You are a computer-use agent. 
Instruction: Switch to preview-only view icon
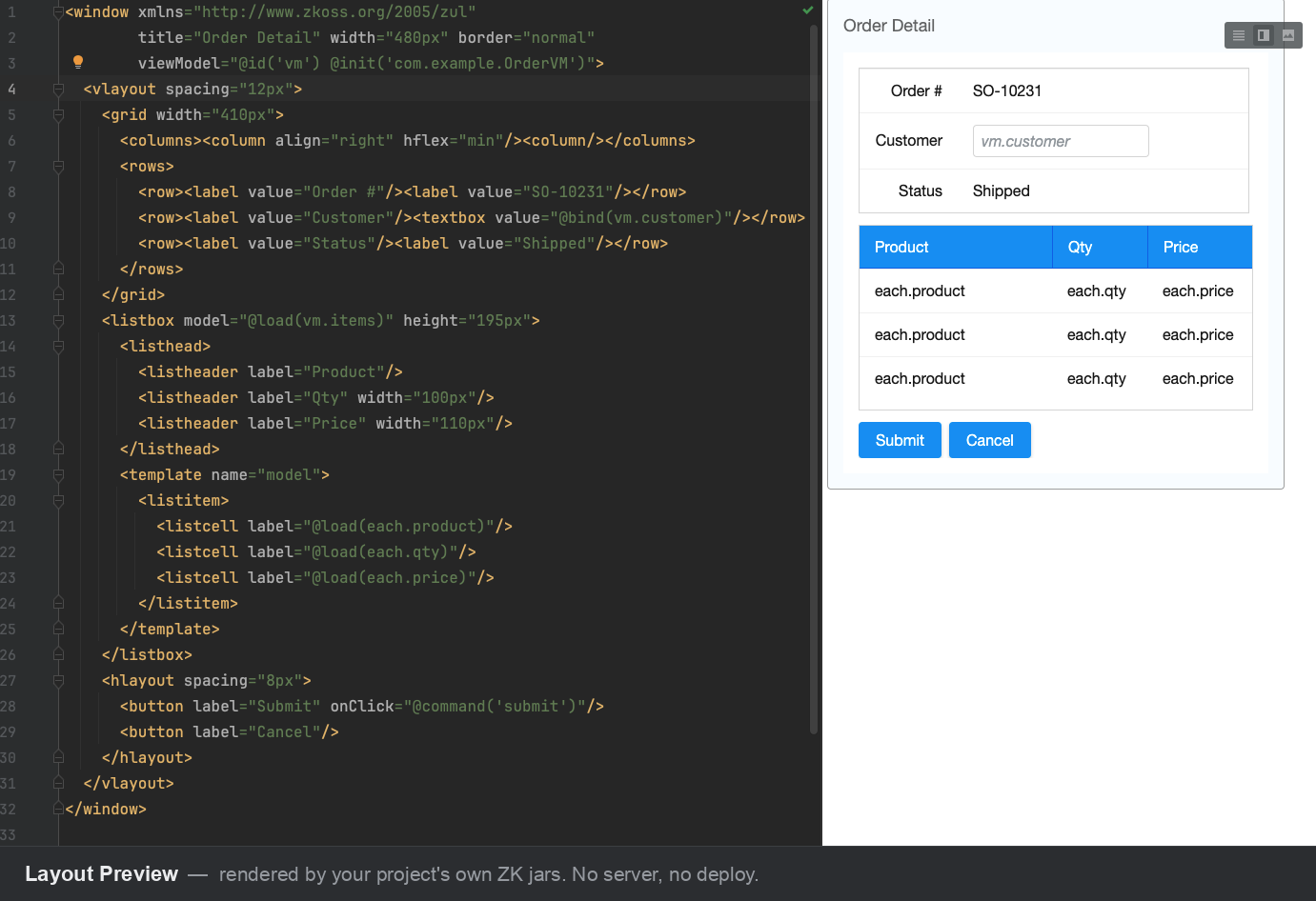click(x=1288, y=35)
